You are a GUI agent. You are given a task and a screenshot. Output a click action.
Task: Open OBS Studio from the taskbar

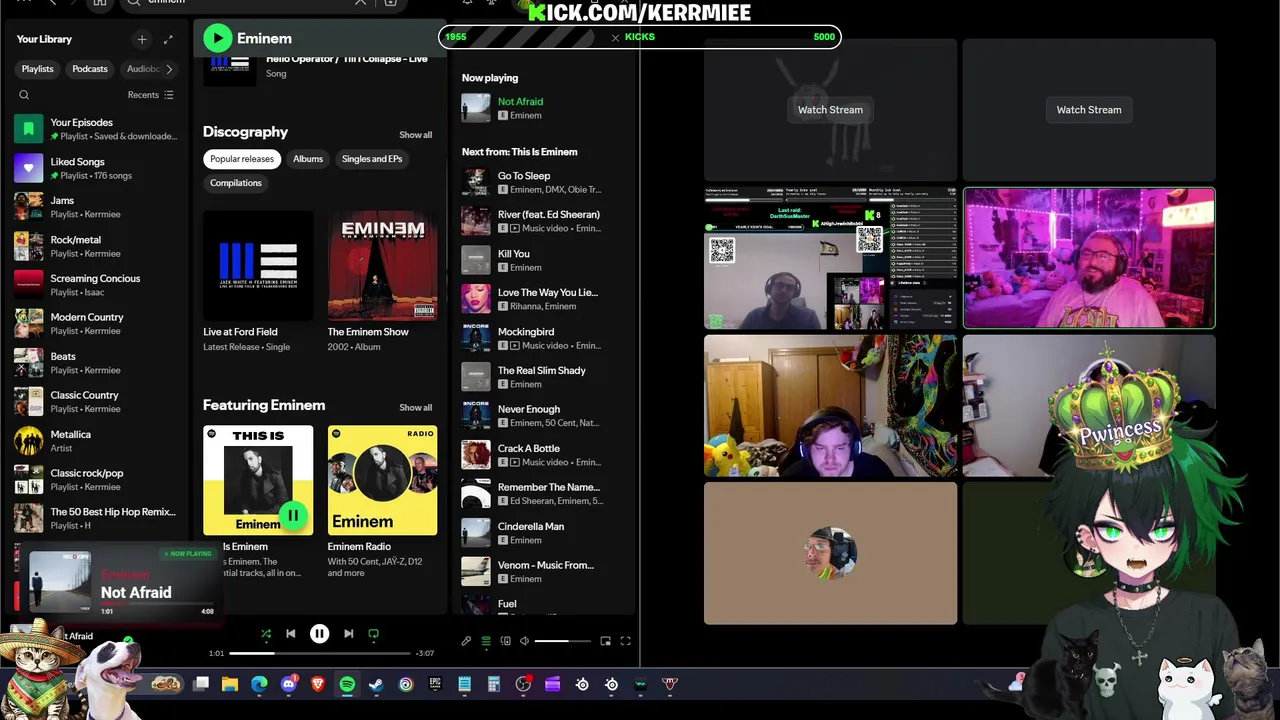(523, 684)
